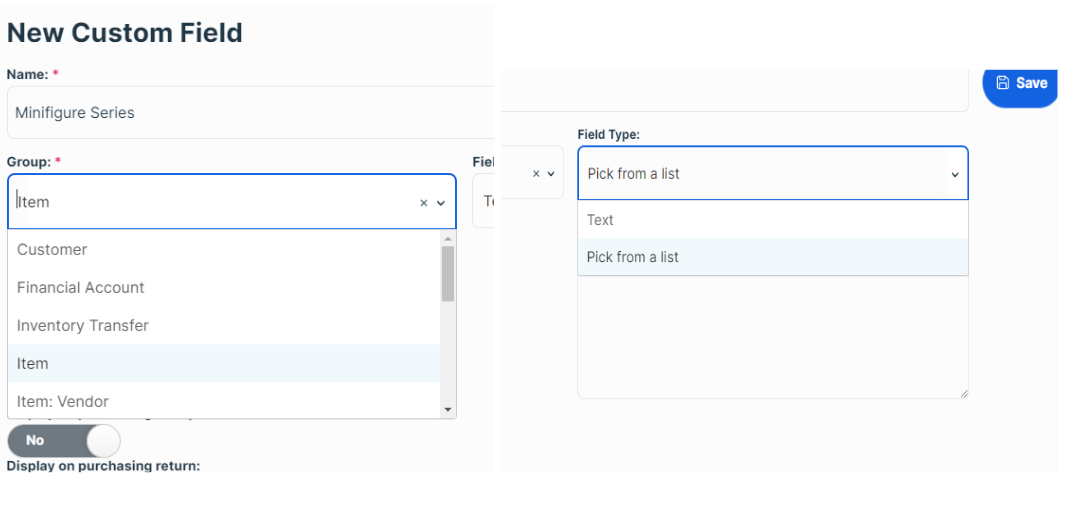Viewport: 1080px width, 507px height.
Task: Click the Group search input
Action: (214, 202)
